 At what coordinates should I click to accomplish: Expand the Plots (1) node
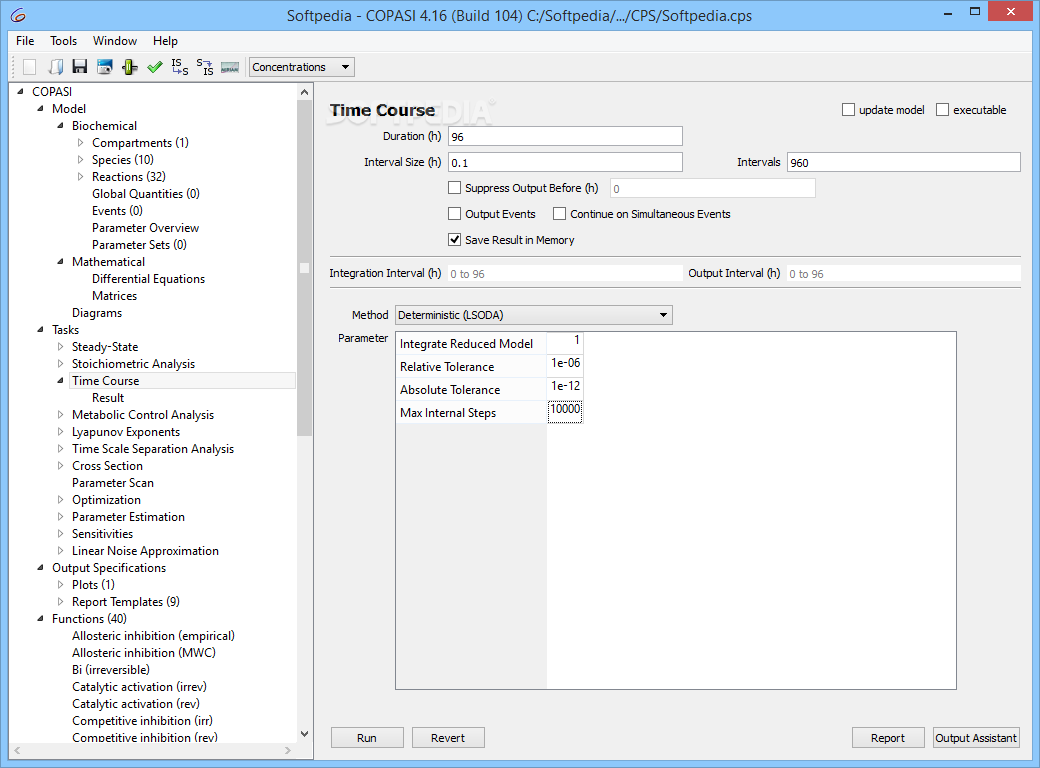coord(60,584)
